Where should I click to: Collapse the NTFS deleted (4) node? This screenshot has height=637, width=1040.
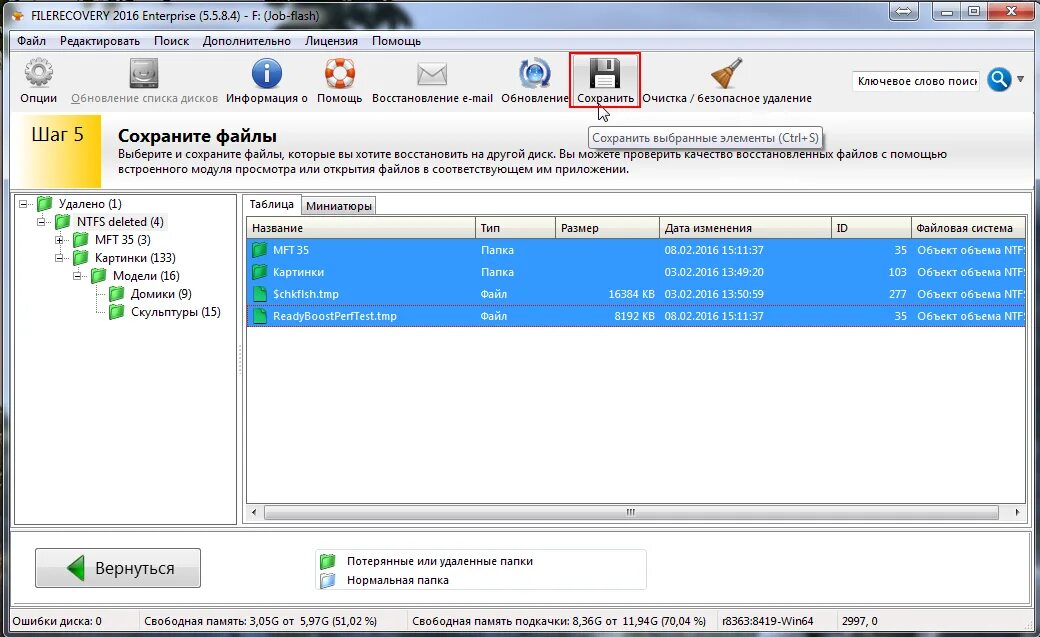click(x=41, y=222)
